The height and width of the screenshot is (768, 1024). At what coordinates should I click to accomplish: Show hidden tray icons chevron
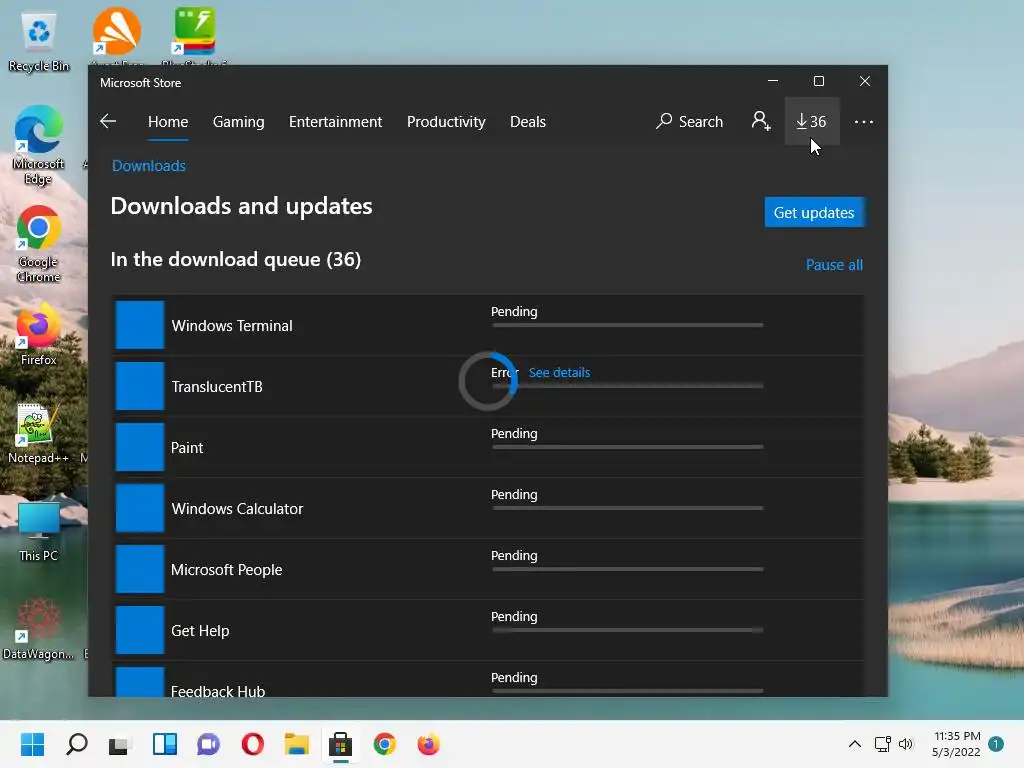(x=854, y=744)
